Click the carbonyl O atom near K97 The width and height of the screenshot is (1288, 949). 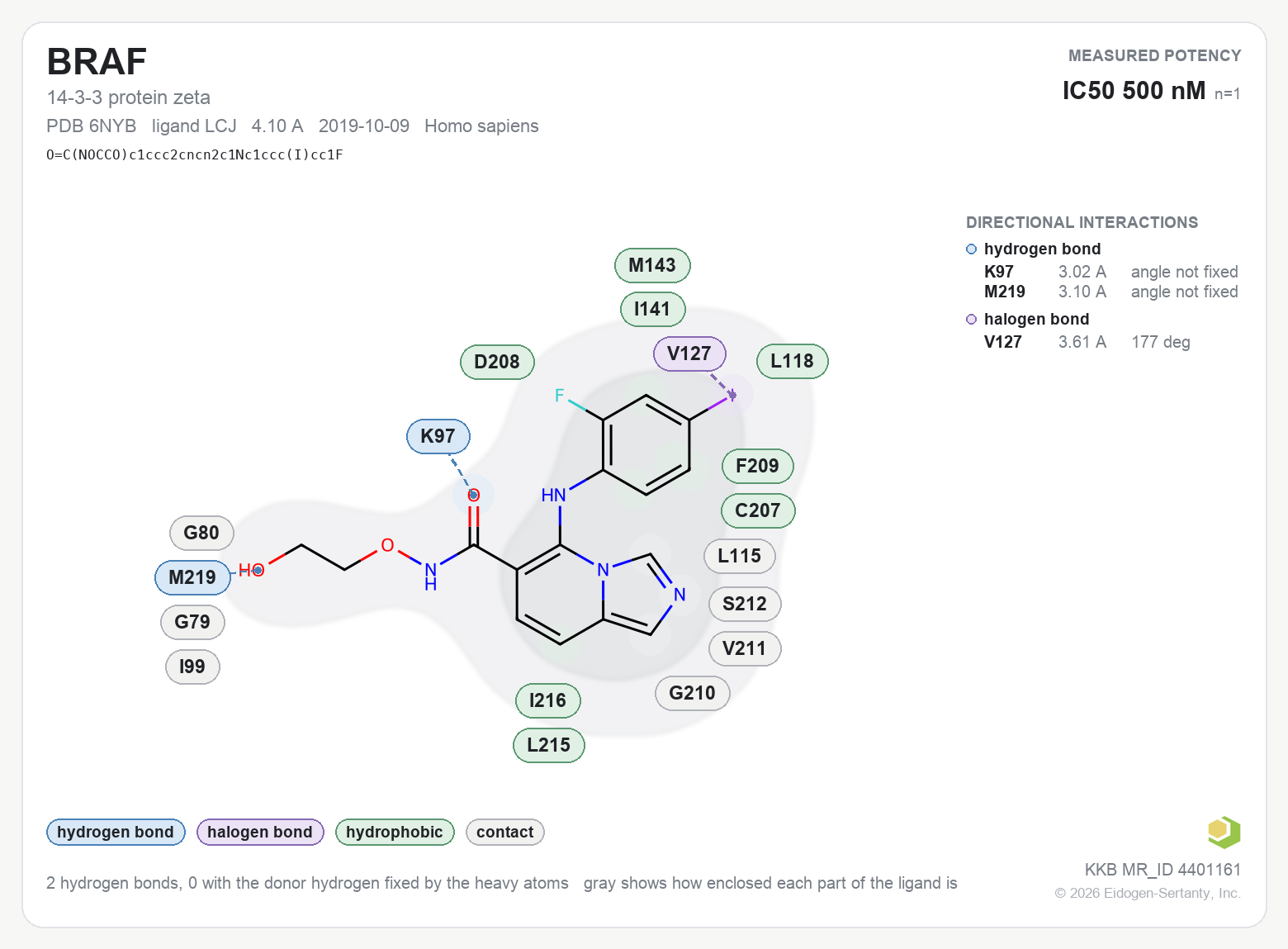coord(474,496)
